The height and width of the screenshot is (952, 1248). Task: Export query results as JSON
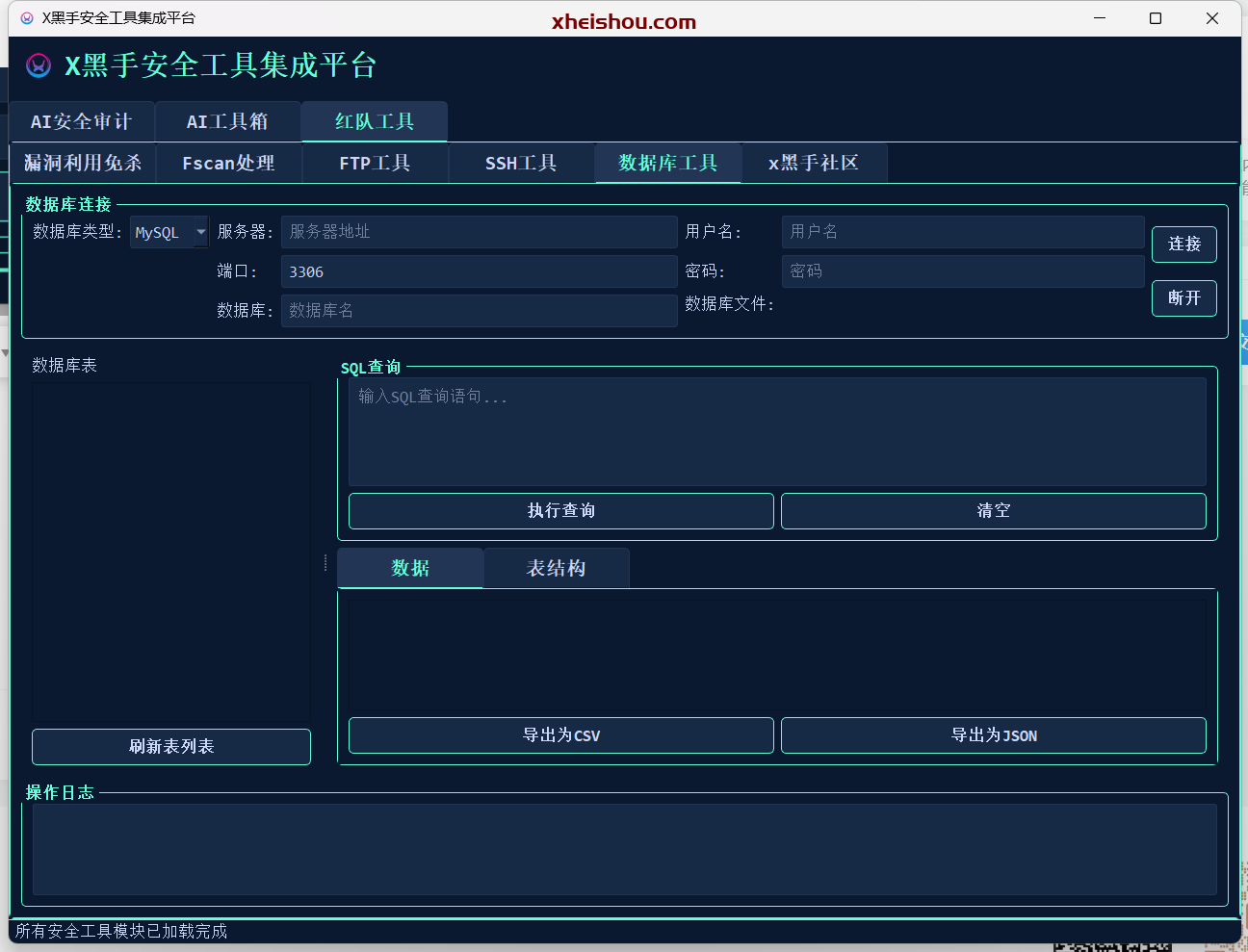[x=994, y=735]
